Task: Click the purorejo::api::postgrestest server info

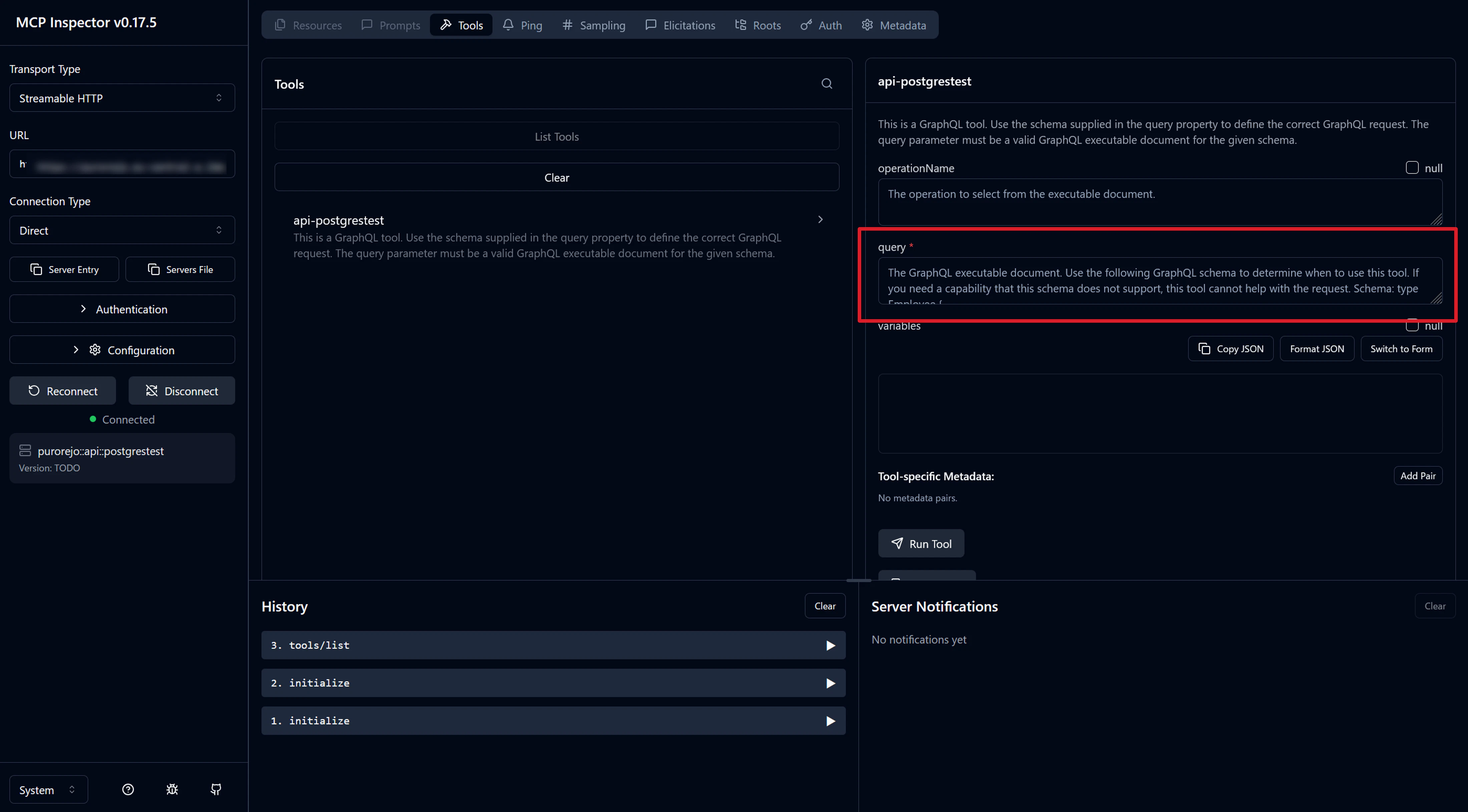Action: tap(122, 458)
